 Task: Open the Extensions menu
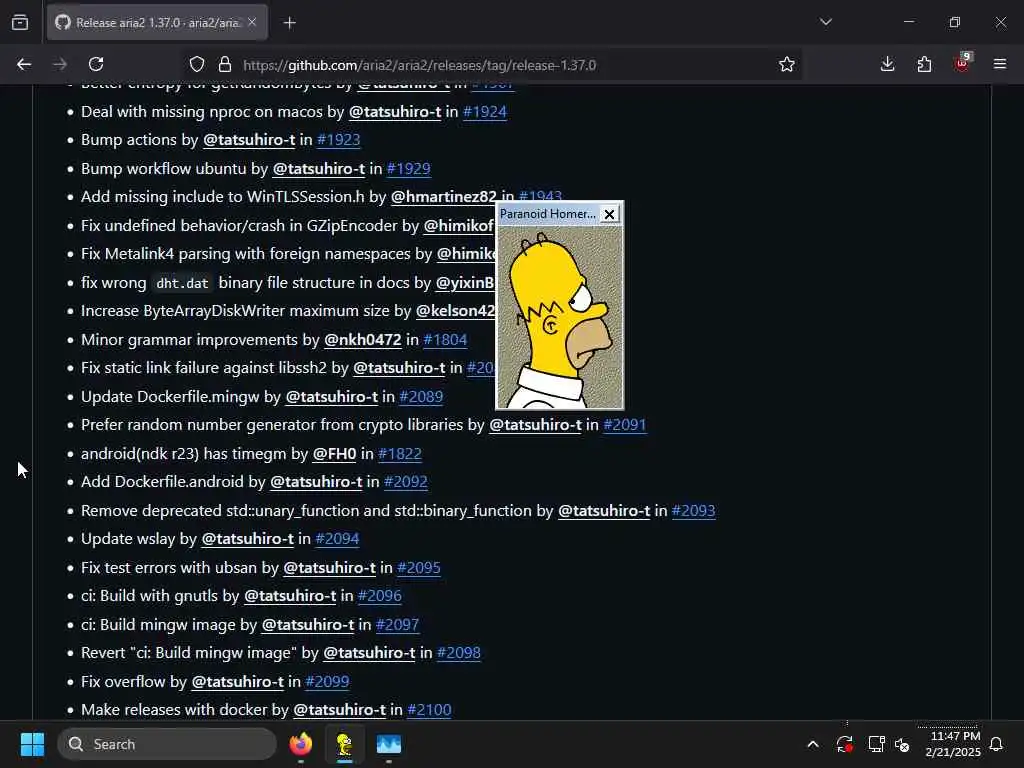click(924, 64)
